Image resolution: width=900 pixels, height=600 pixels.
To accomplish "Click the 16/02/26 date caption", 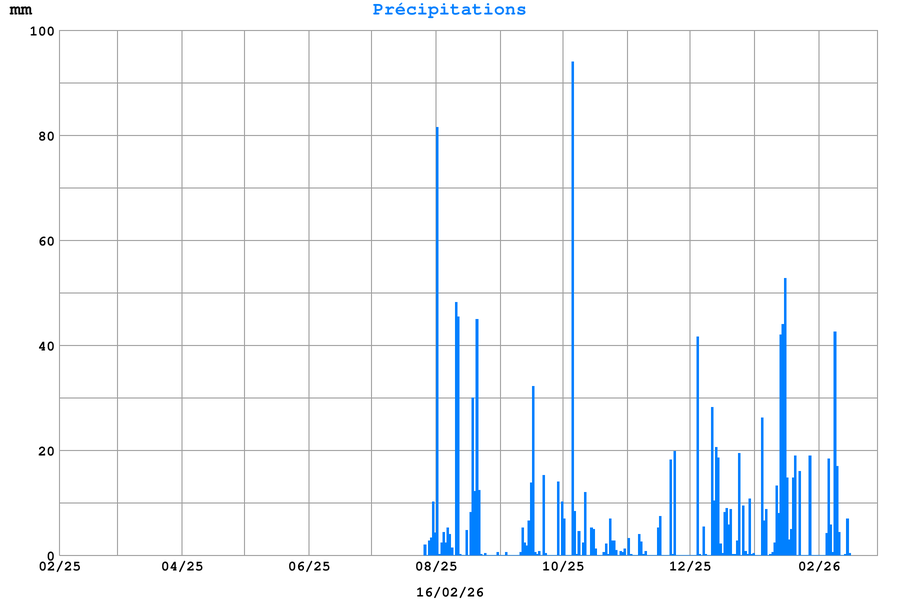I will pyautogui.click(x=449, y=592).
